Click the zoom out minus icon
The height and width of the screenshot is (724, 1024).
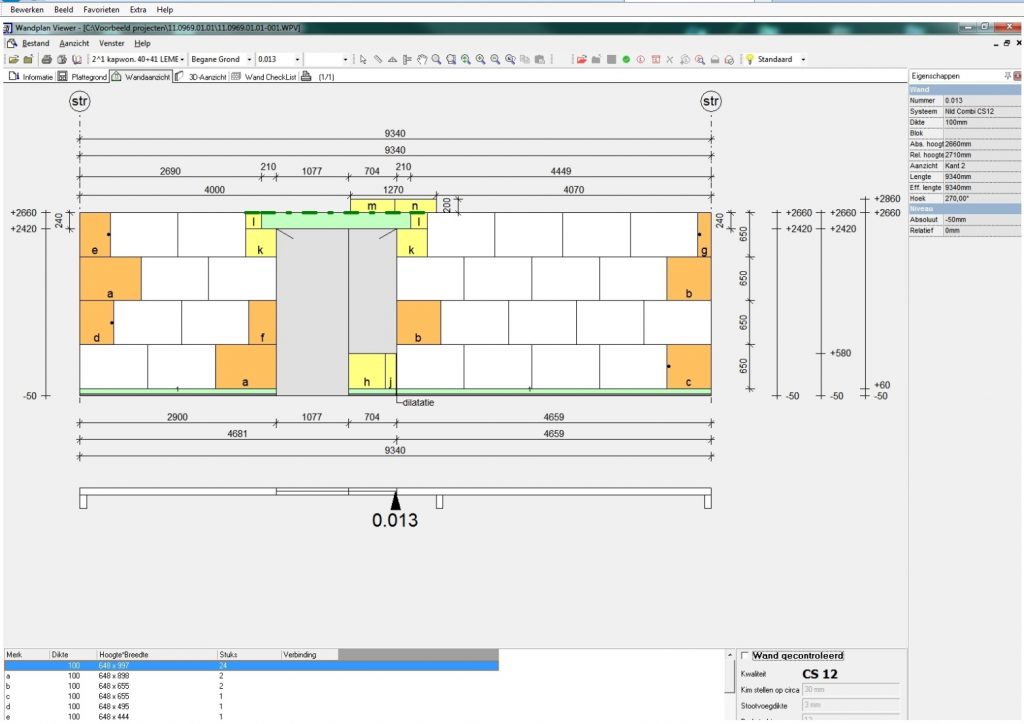[x=496, y=59]
